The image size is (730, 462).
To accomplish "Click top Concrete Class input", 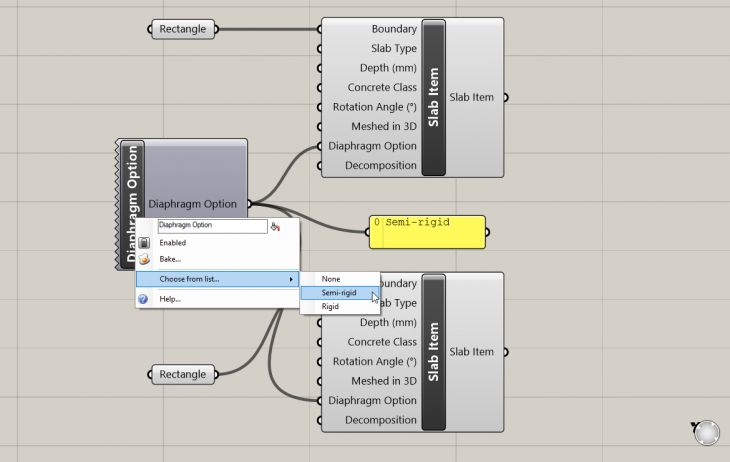I will pyautogui.click(x=382, y=88).
